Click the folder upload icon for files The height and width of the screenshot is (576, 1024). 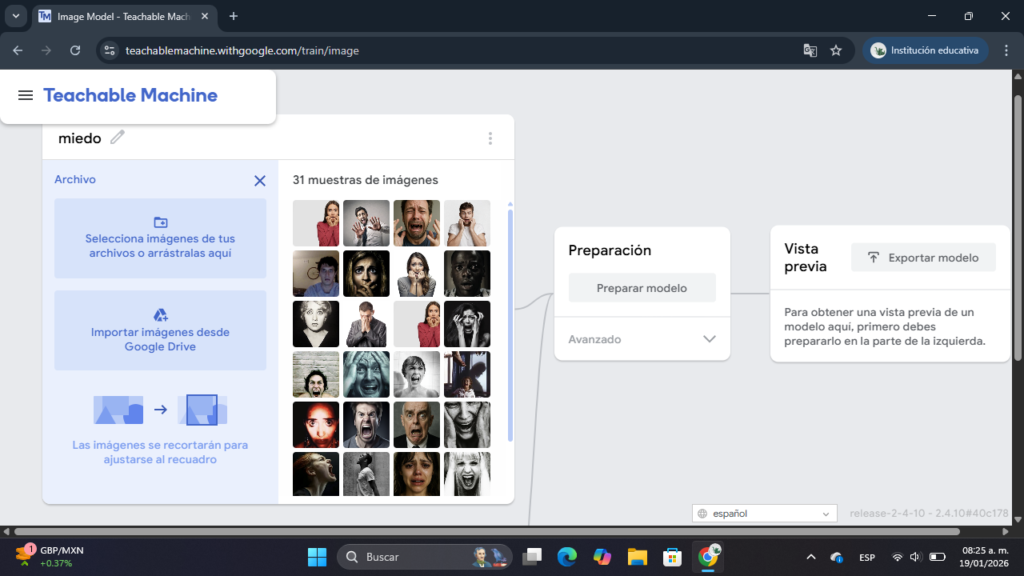click(160, 222)
